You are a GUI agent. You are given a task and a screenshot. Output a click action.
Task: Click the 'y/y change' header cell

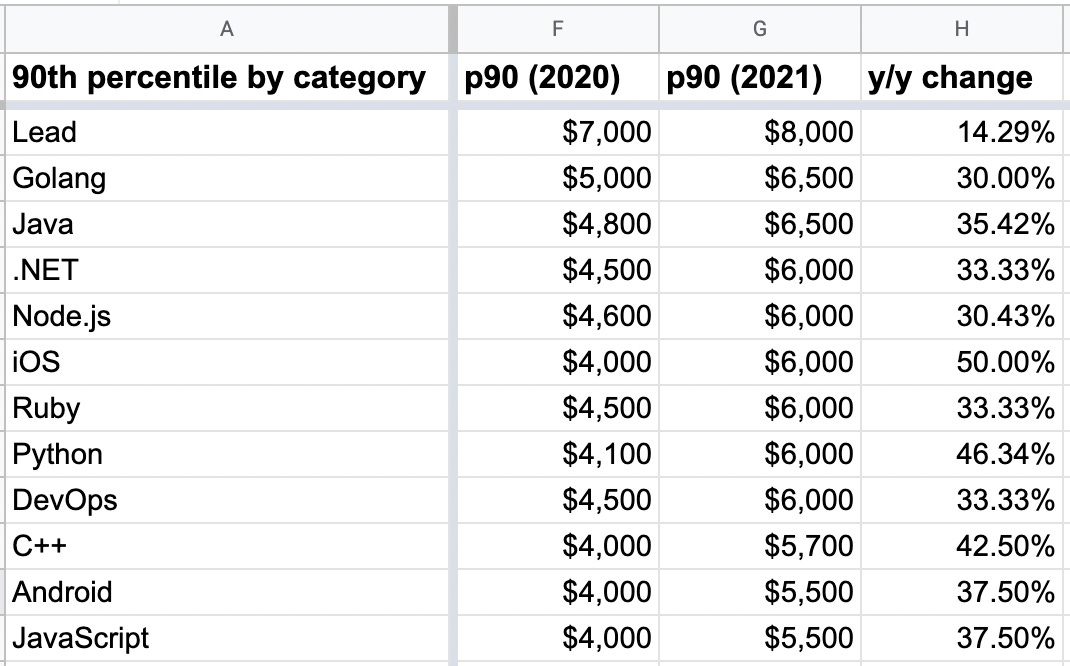tap(961, 77)
